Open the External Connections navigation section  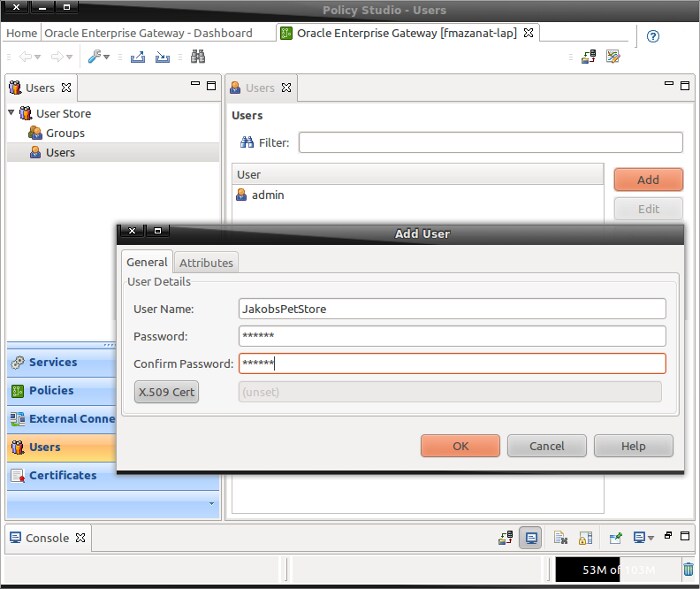[62, 419]
